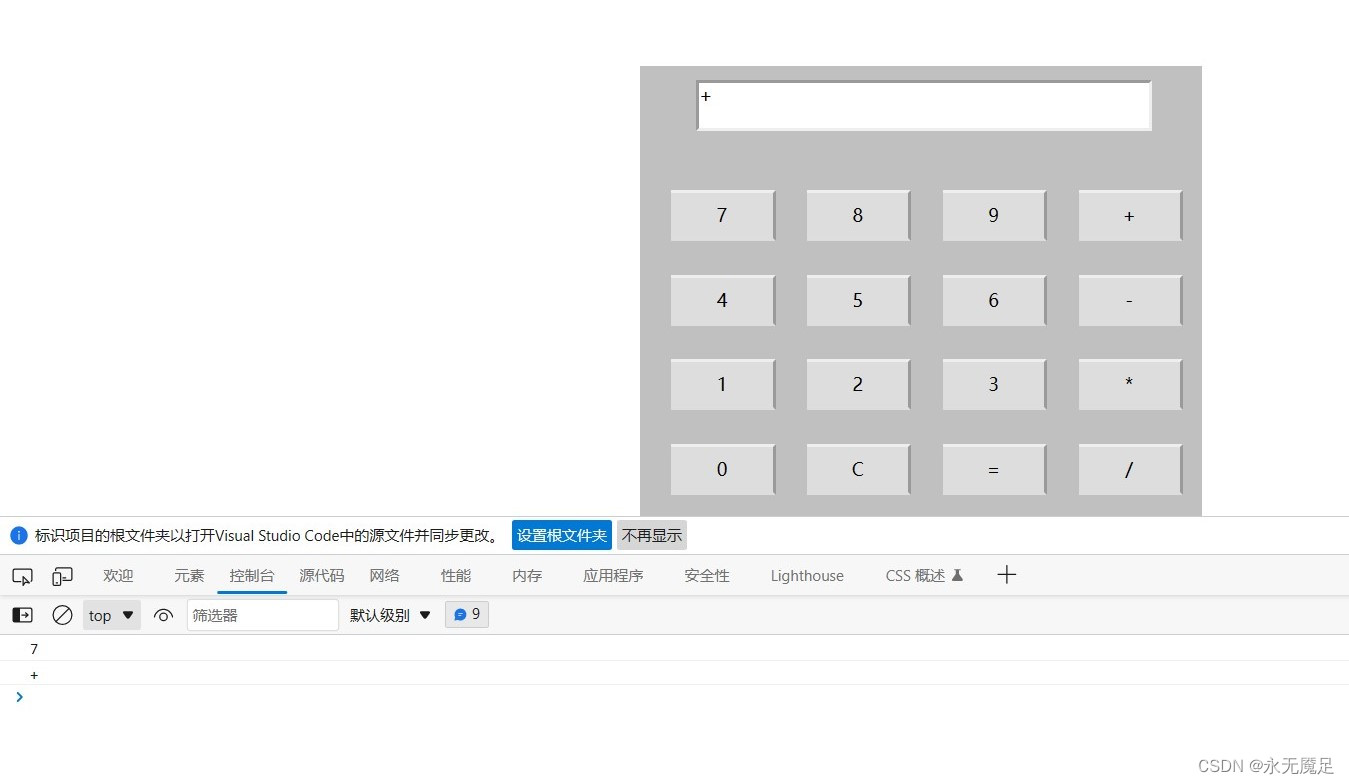This screenshot has width=1349, height=784.
Task: Tap calculator key 8
Action: pos(859,216)
